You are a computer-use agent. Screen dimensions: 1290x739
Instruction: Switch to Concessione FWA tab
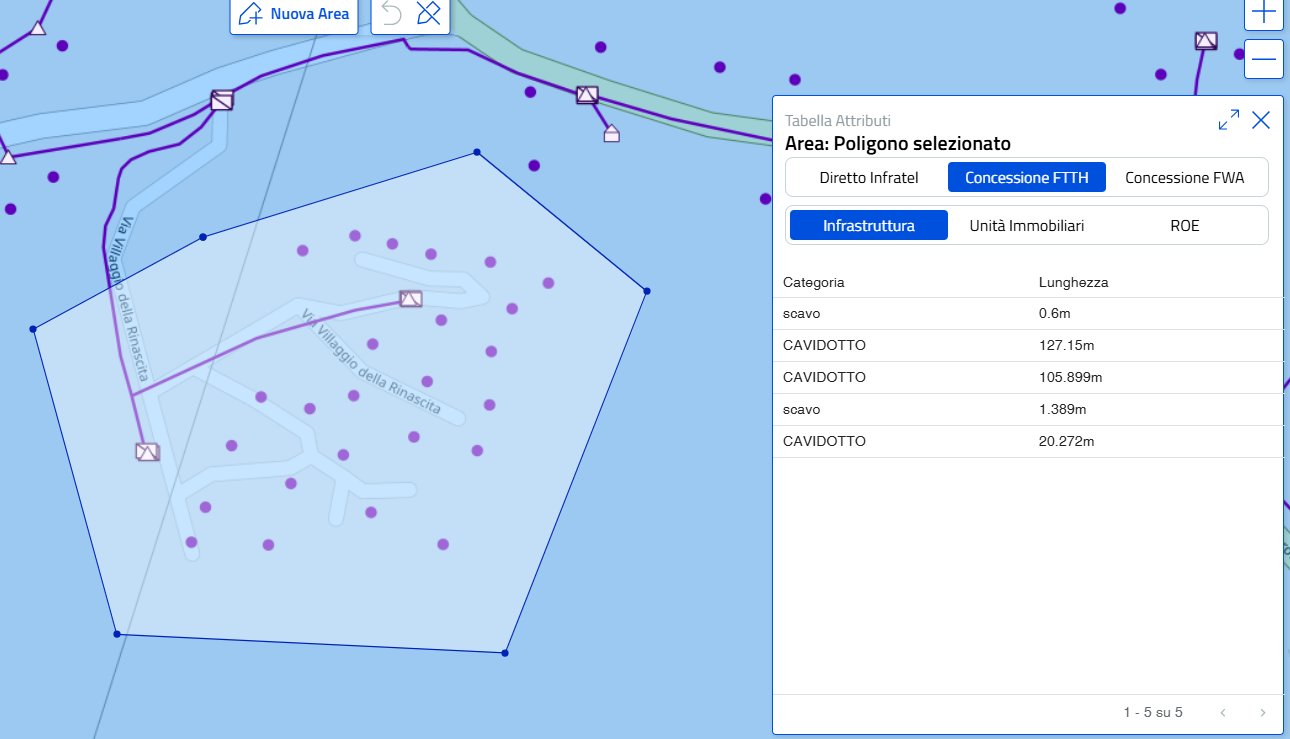pos(1184,178)
